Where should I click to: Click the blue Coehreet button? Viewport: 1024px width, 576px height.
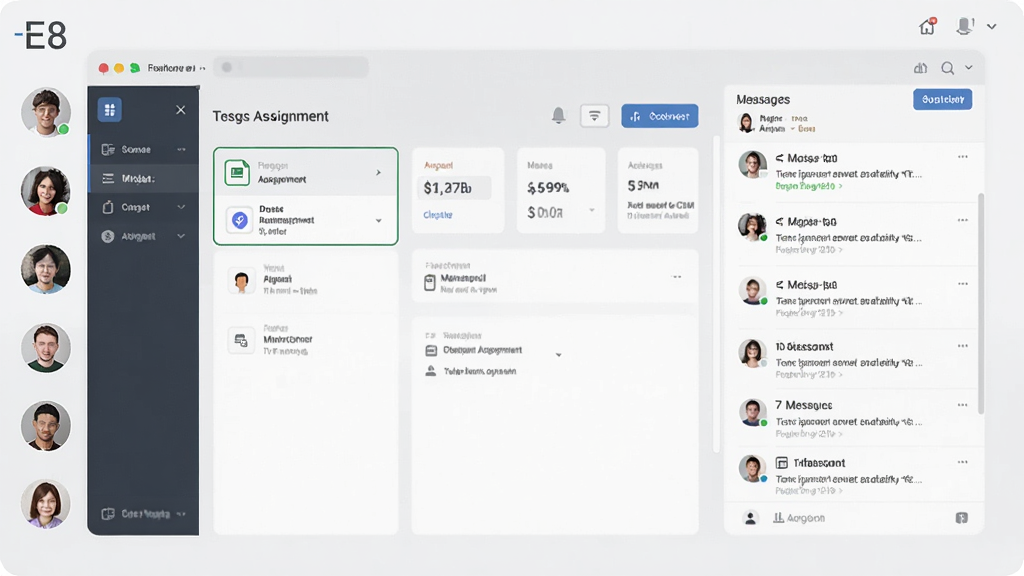pyautogui.click(x=660, y=116)
